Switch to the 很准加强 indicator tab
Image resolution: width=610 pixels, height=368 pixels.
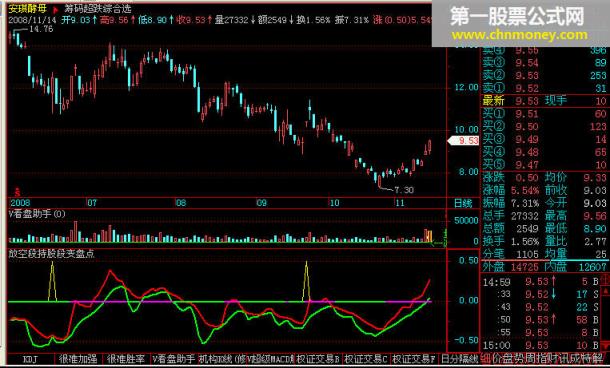[x=78, y=359]
